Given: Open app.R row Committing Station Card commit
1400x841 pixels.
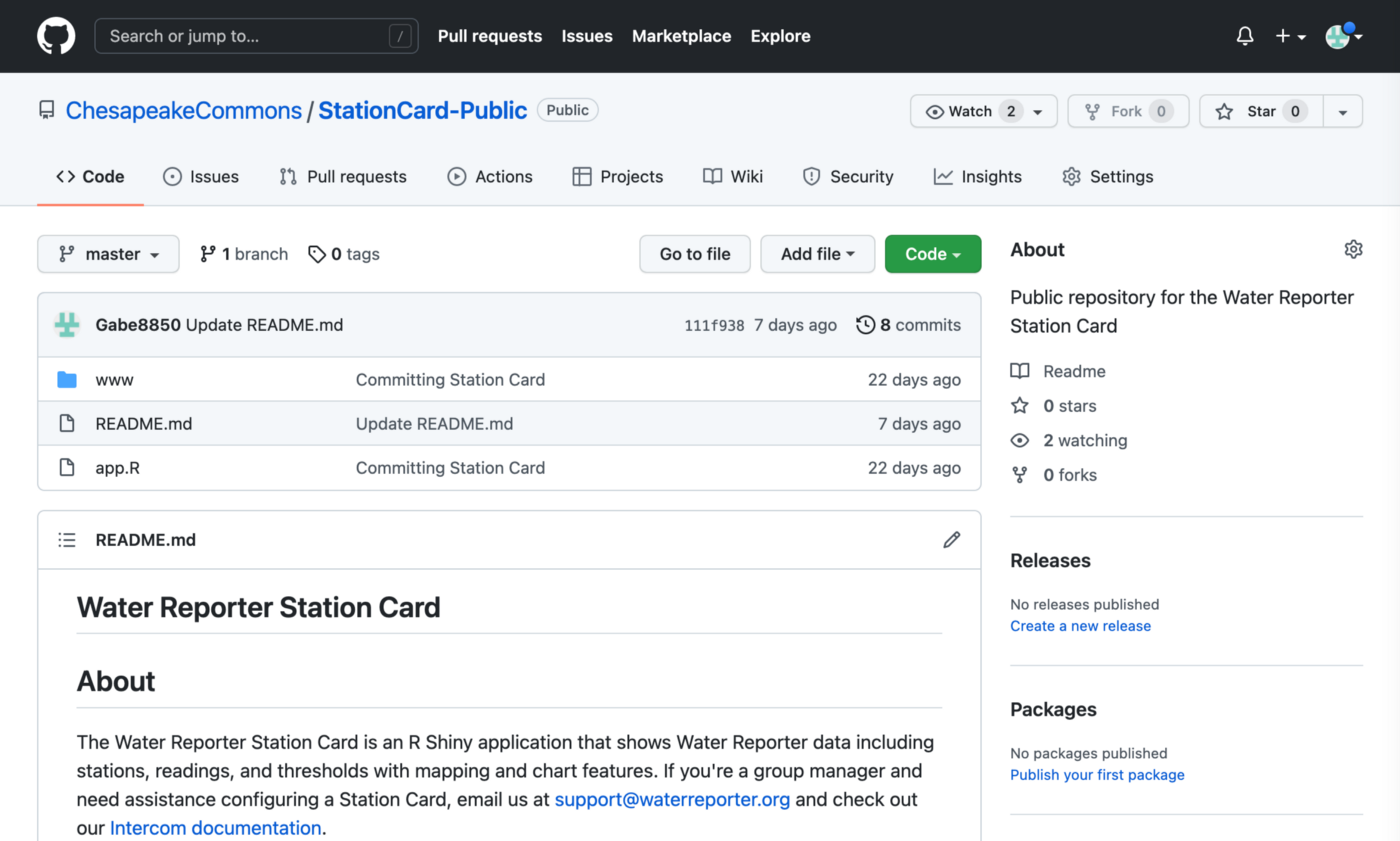Looking at the screenshot, I should pyautogui.click(x=450, y=468).
